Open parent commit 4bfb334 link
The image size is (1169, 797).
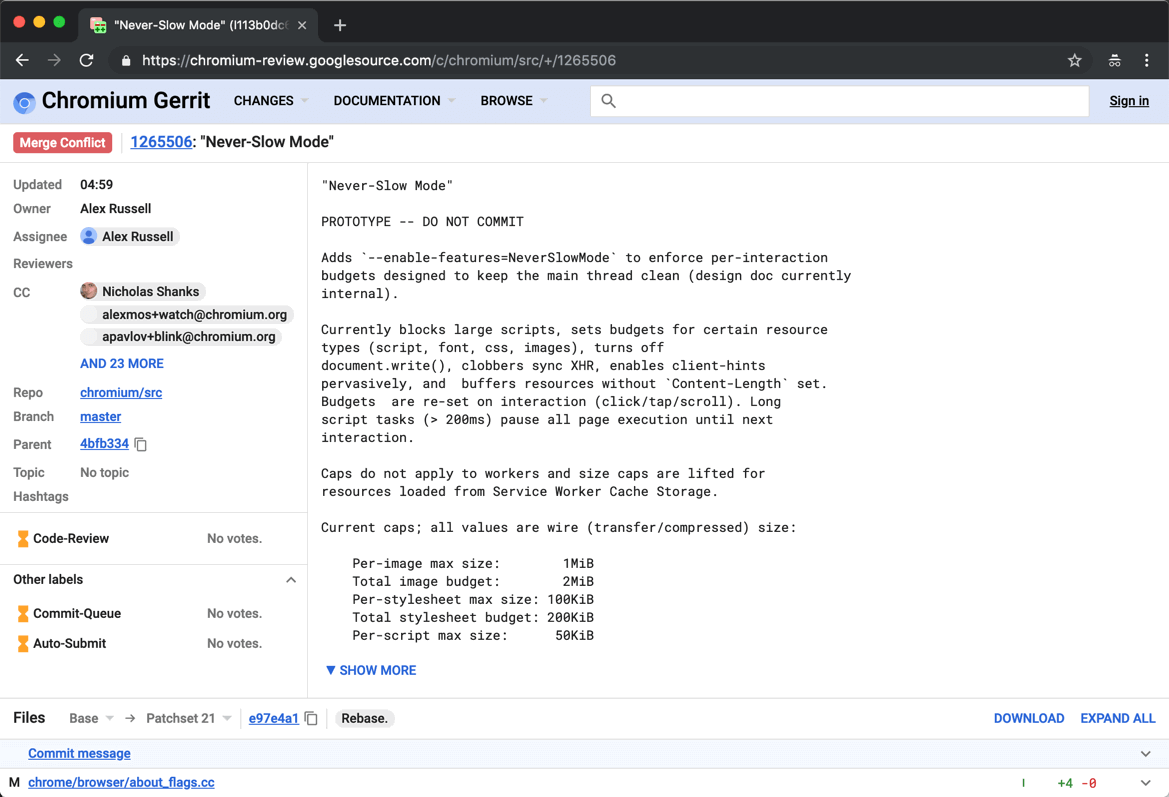[104, 444]
